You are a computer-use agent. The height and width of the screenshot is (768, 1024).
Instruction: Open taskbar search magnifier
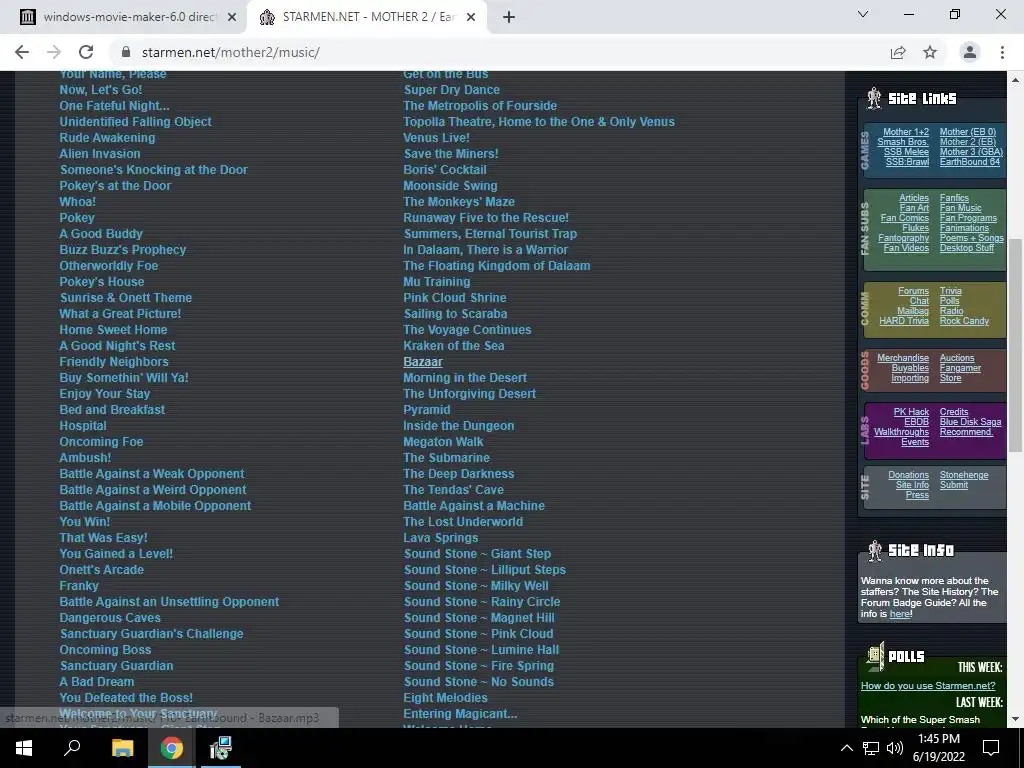pyautogui.click(x=72, y=748)
